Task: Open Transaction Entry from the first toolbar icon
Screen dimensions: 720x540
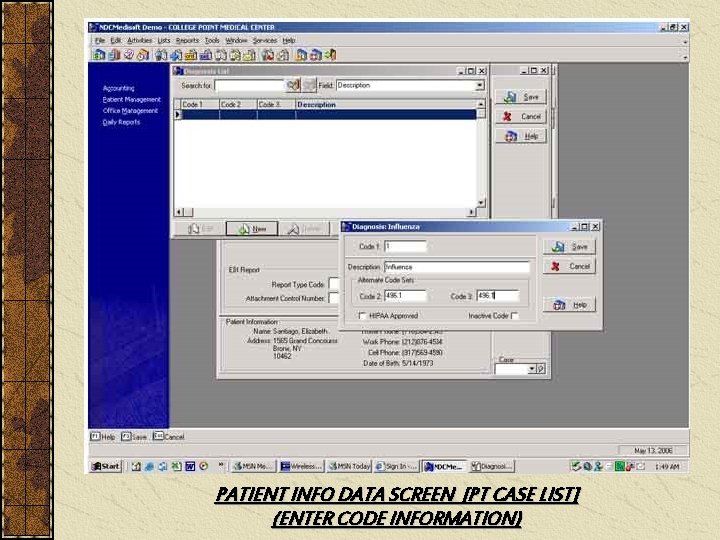Action: (x=99, y=55)
